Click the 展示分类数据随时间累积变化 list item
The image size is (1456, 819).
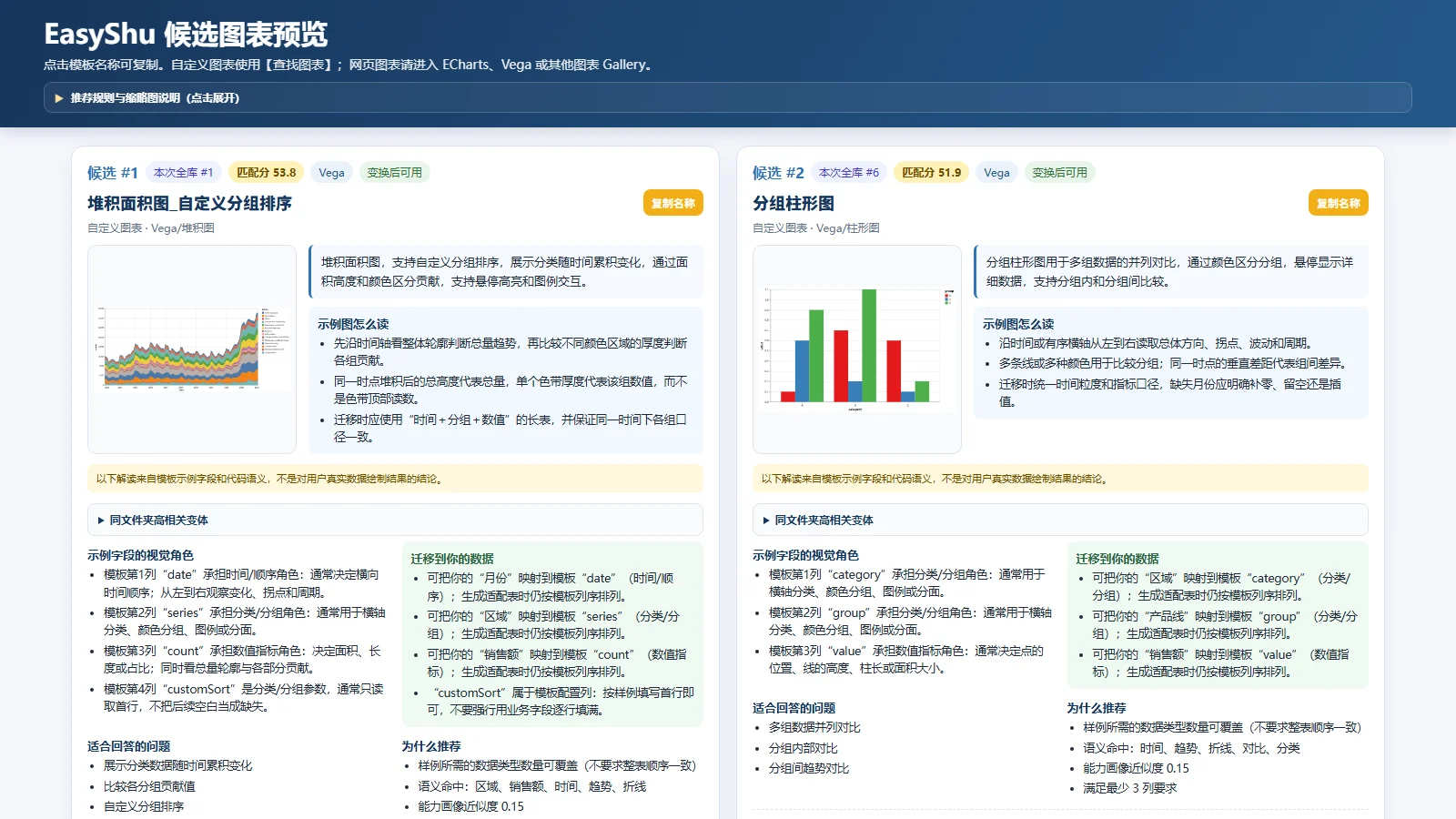click(x=177, y=765)
